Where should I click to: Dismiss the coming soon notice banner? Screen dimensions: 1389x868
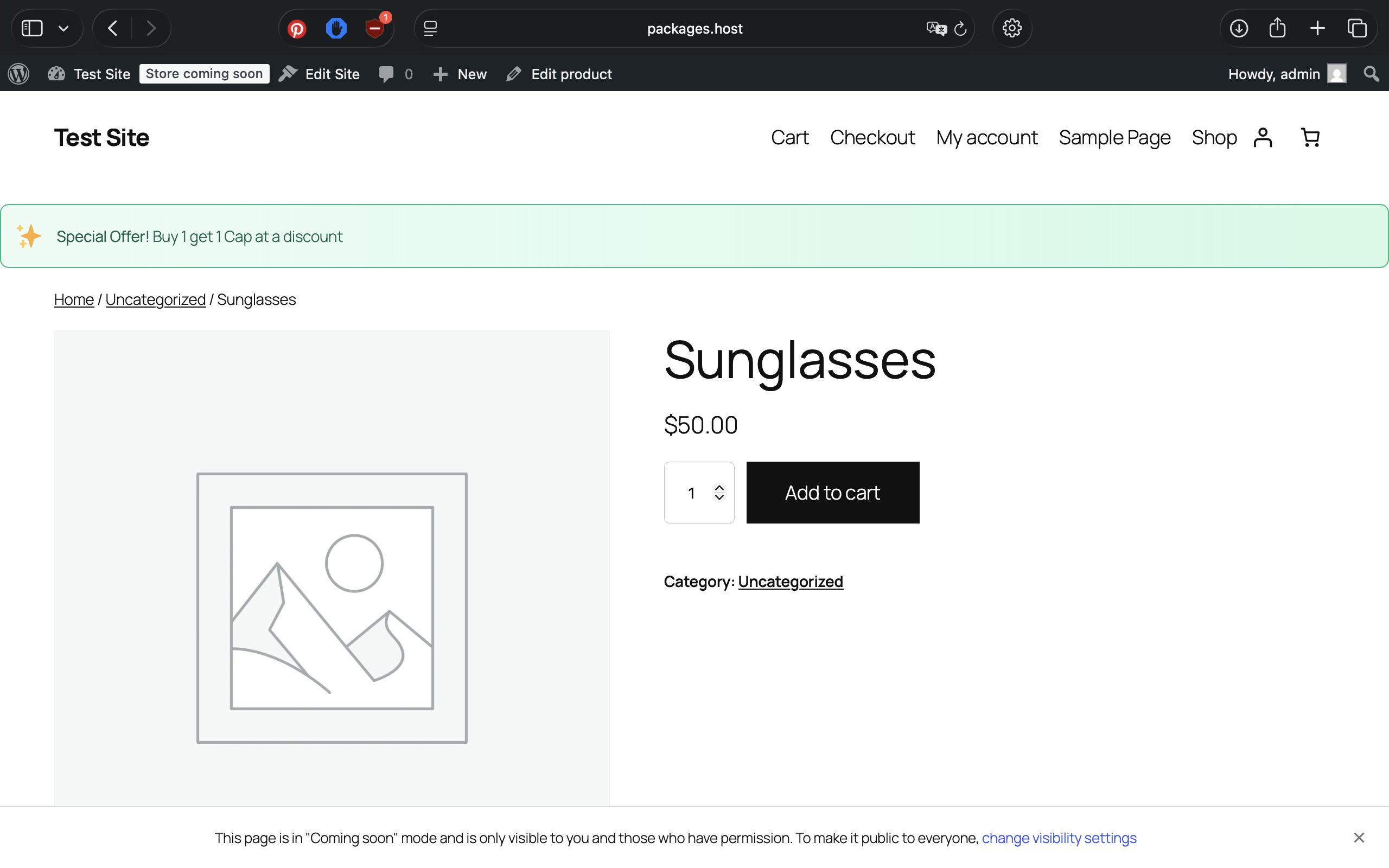click(x=1359, y=838)
